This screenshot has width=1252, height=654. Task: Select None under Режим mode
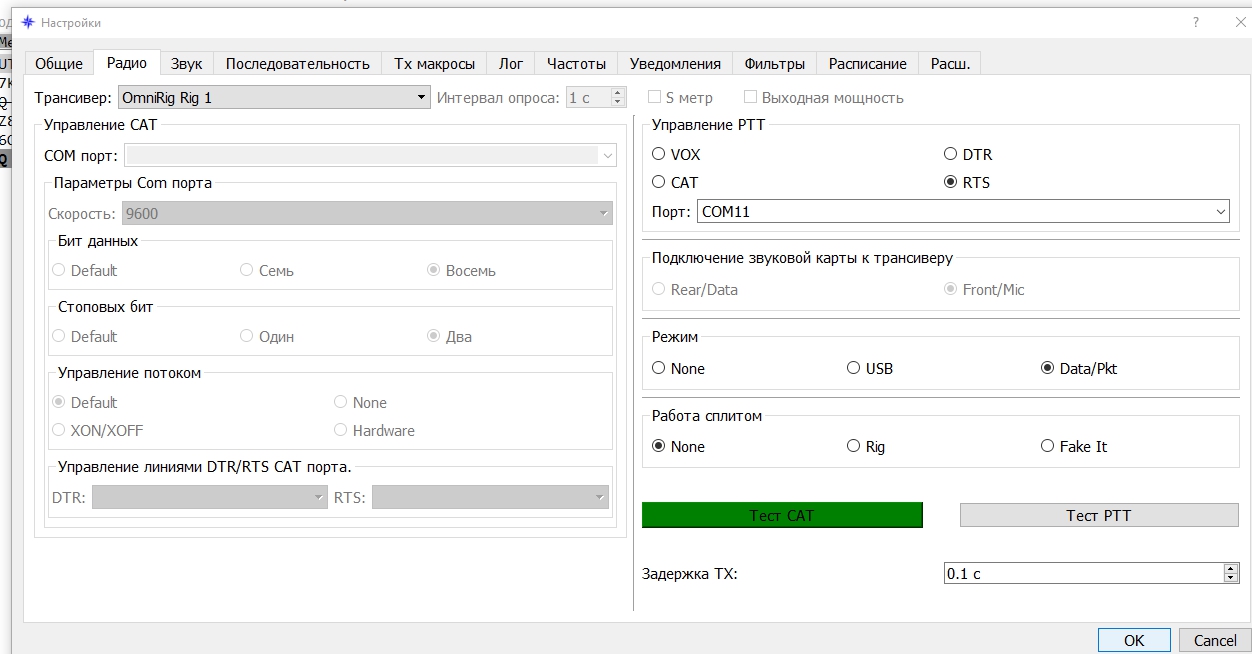[x=658, y=368]
